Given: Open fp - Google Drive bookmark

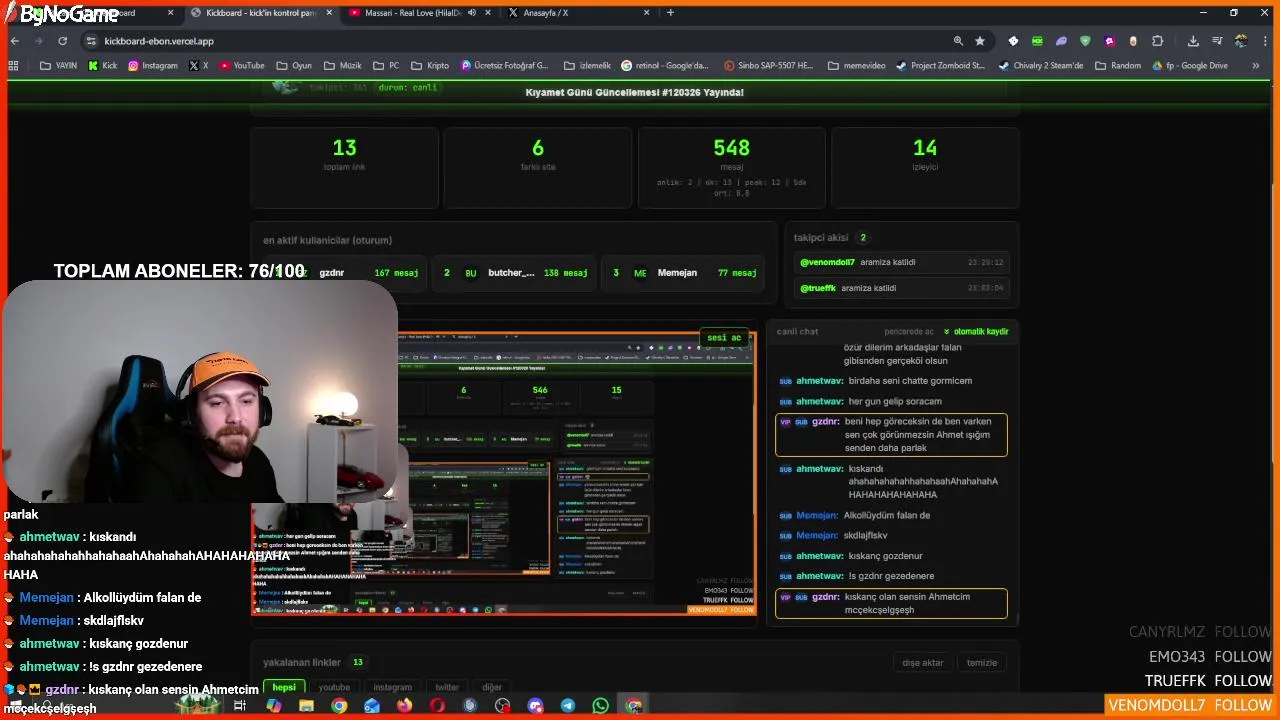Looking at the screenshot, I should click(x=1190, y=65).
